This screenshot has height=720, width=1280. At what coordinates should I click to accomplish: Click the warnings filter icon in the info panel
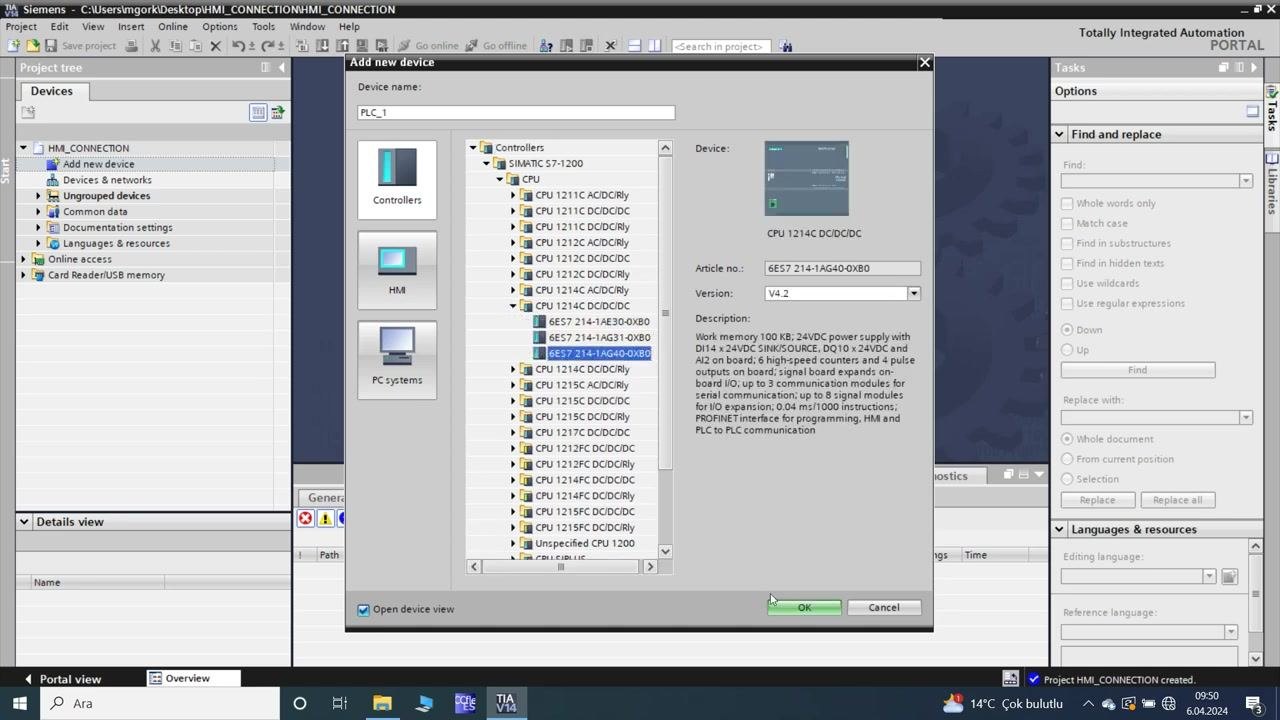click(325, 518)
